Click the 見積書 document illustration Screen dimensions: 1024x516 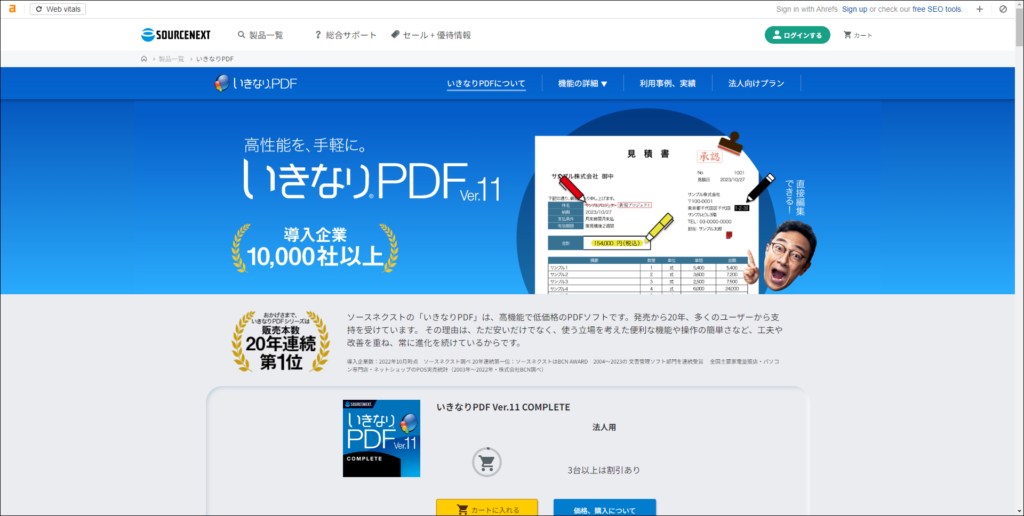[647, 216]
